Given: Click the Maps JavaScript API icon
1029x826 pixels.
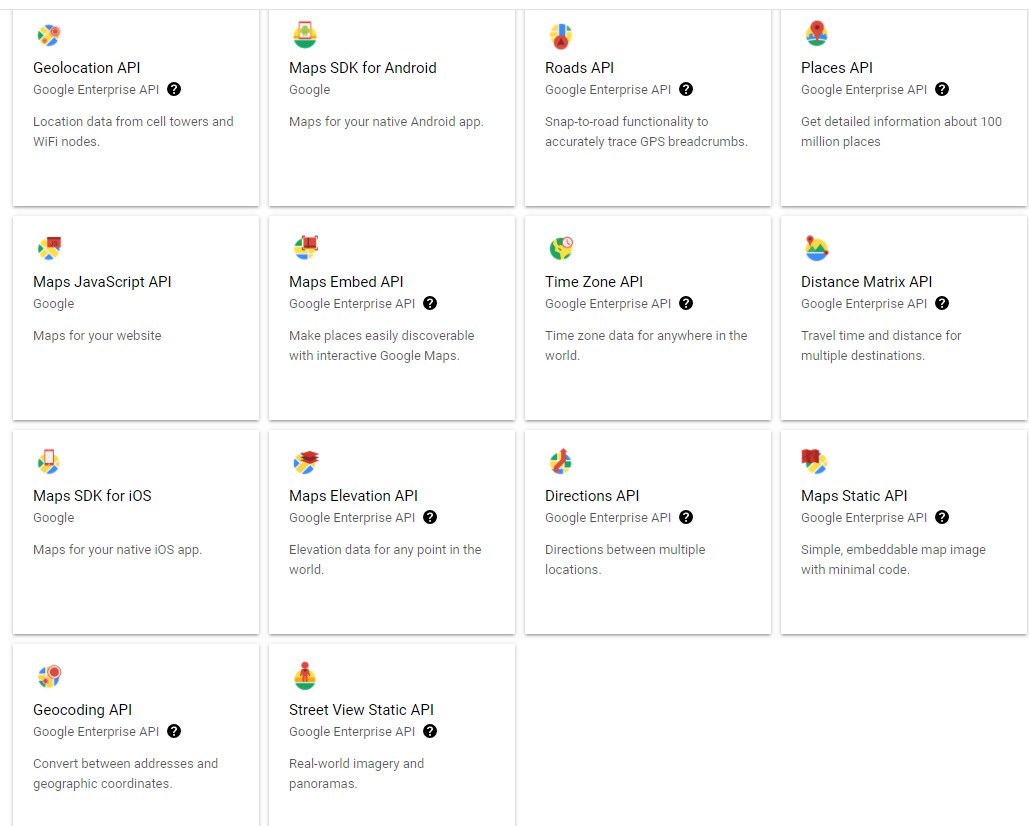Looking at the screenshot, I should (49, 248).
